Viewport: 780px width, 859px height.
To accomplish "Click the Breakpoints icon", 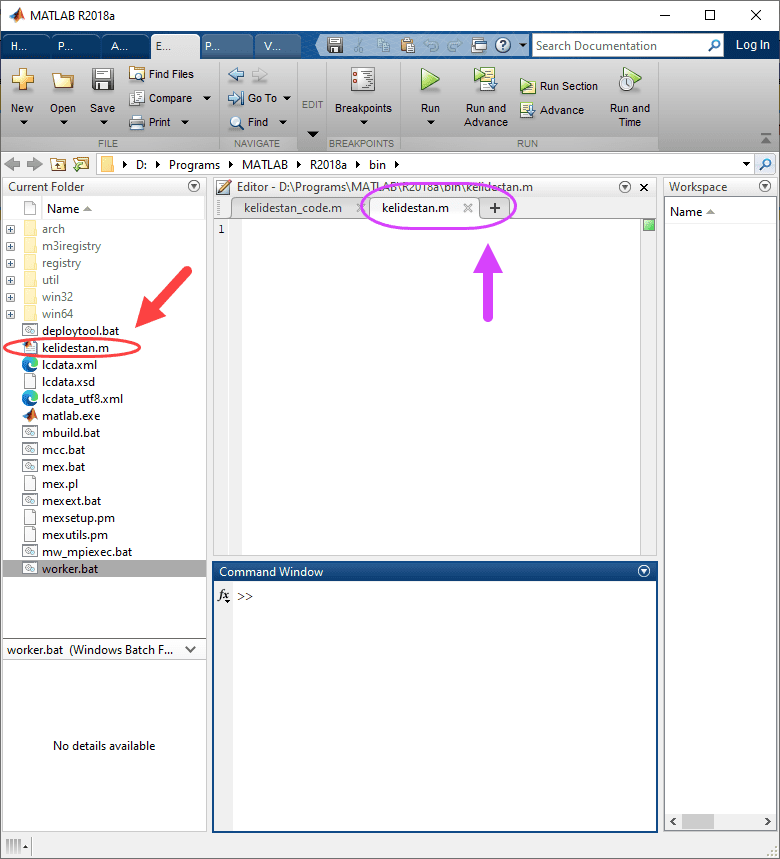I will click(363, 80).
